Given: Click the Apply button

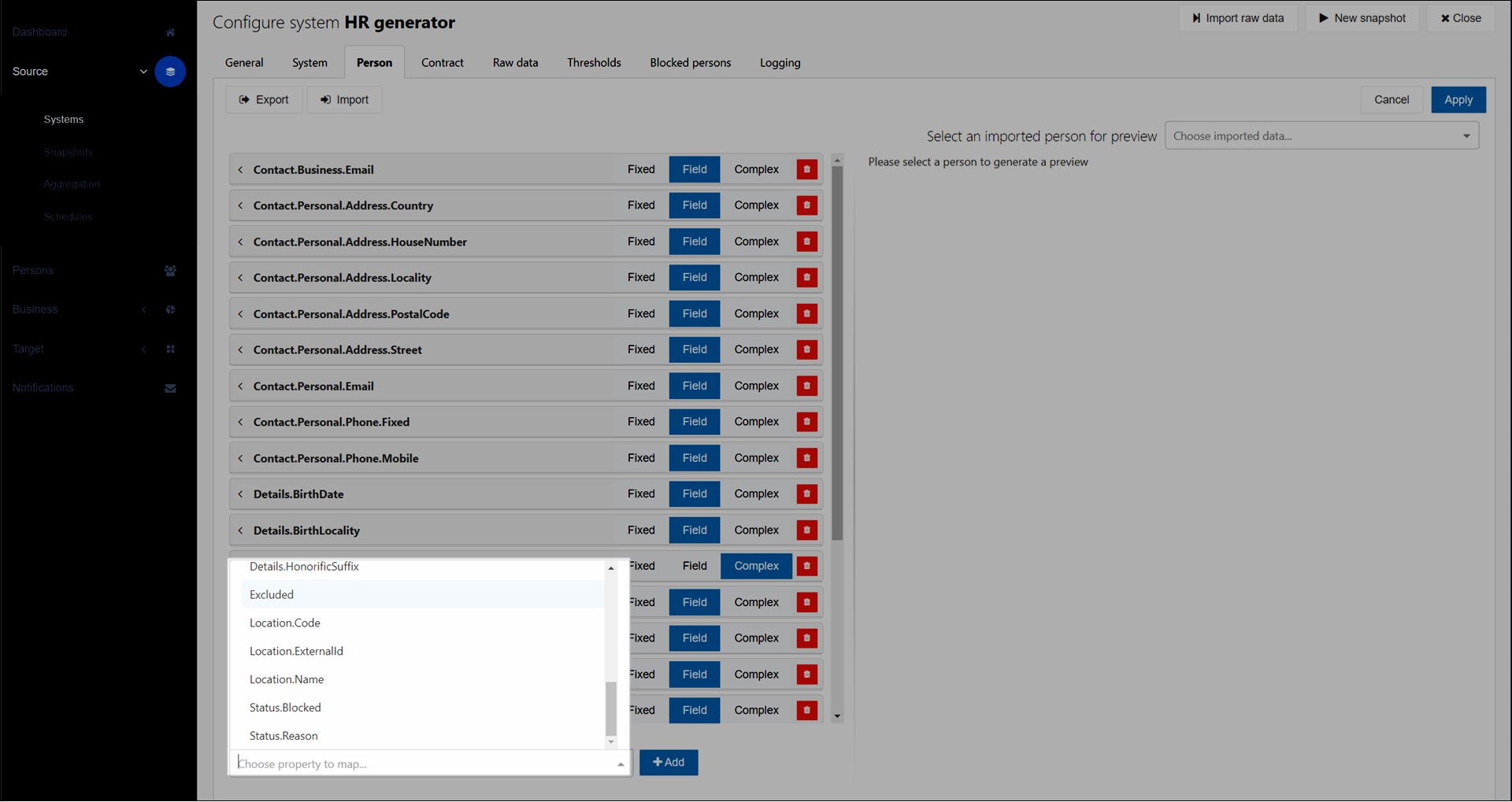Looking at the screenshot, I should [x=1458, y=100].
